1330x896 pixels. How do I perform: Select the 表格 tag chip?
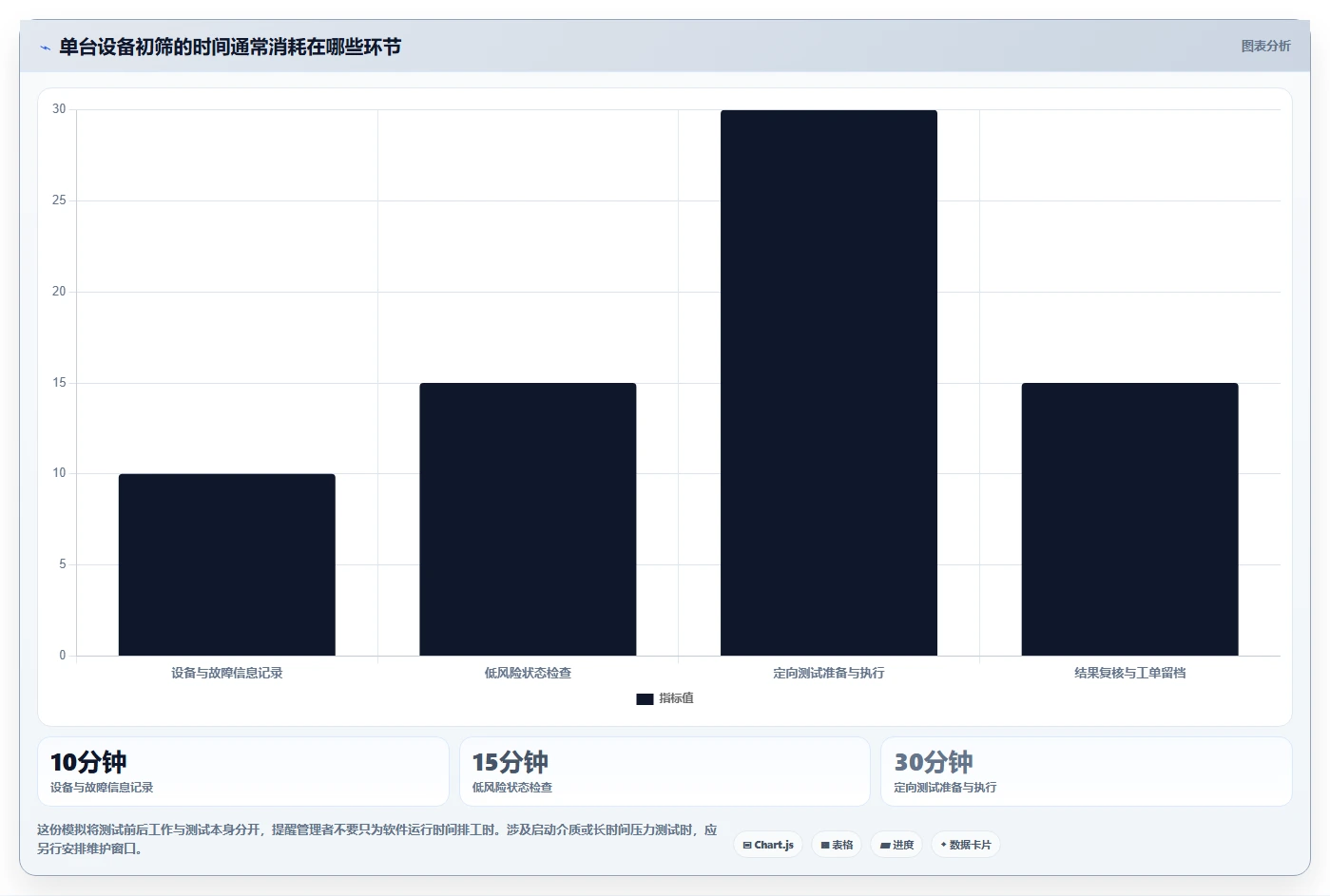coord(837,845)
